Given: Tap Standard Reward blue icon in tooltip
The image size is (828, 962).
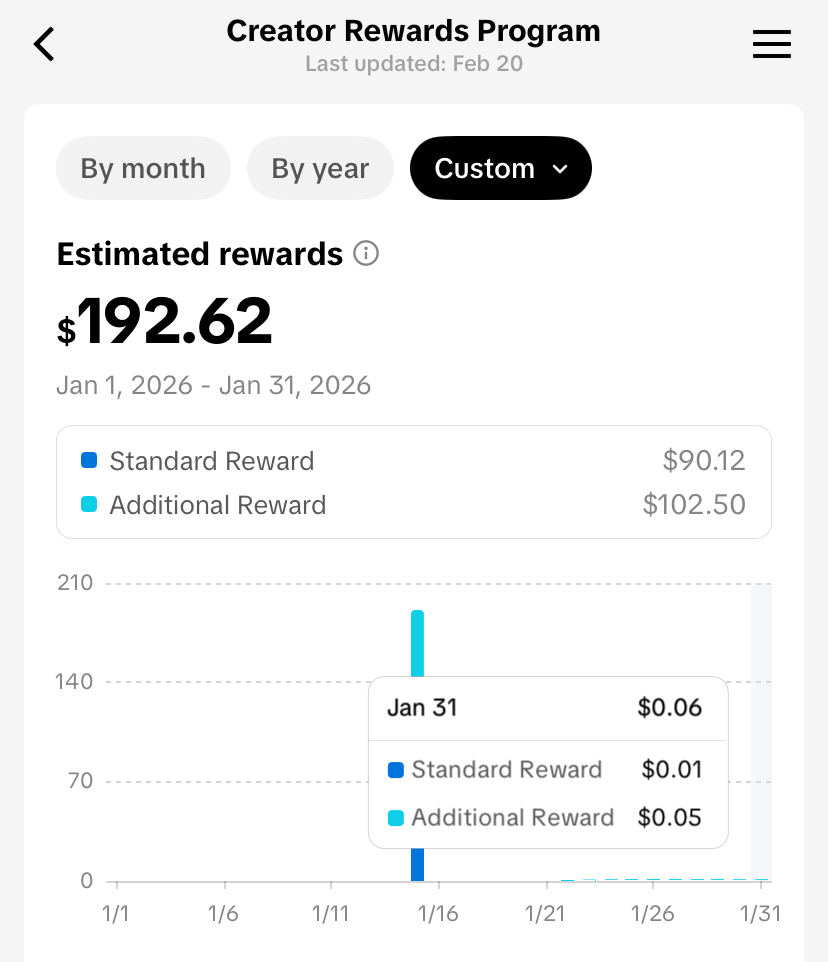Looking at the screenshot, I should 396,770.
